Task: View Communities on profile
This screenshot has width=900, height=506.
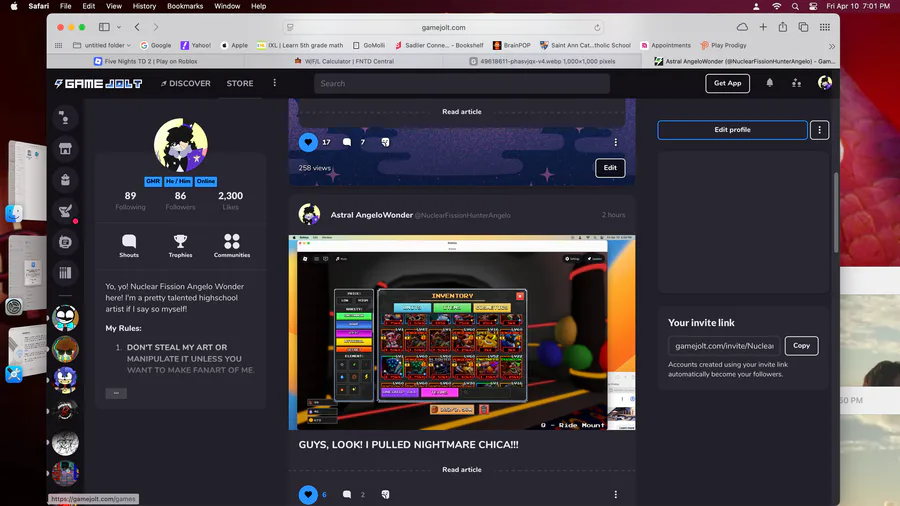Action: pos(232,246)
